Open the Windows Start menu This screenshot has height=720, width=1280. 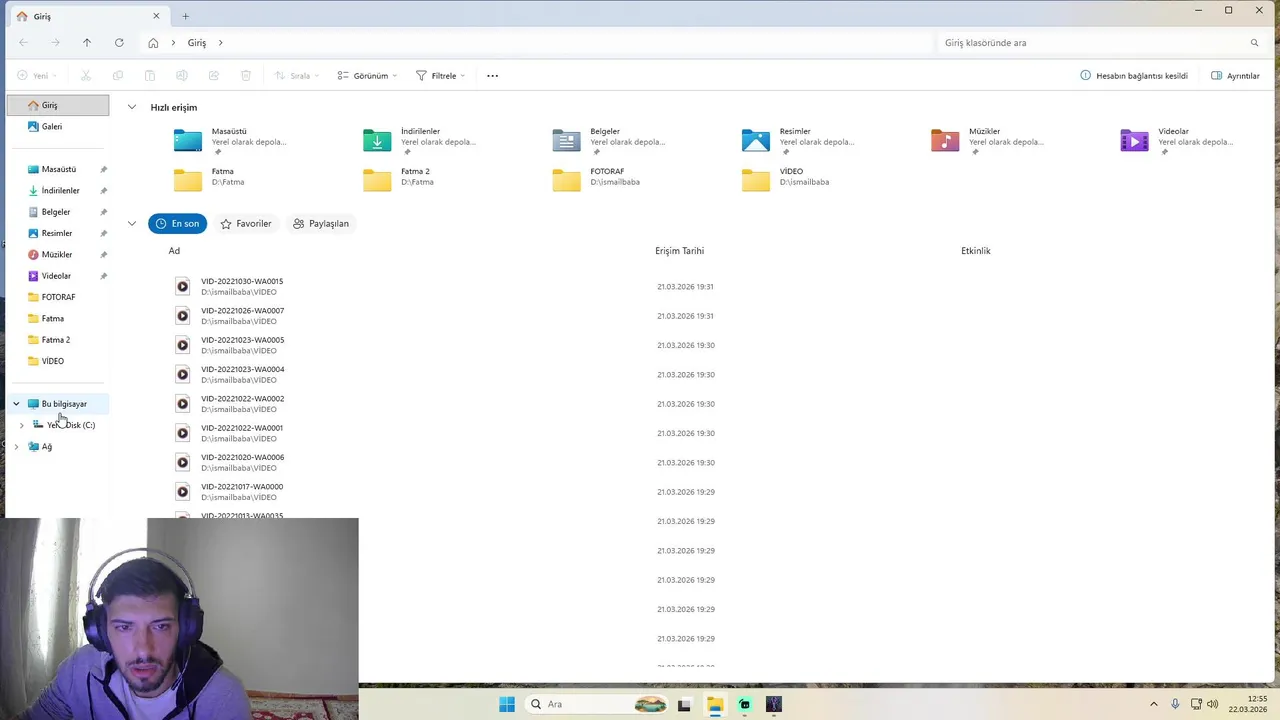507,704
